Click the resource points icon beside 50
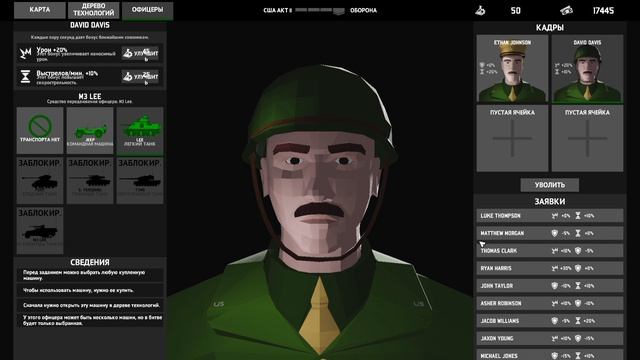Screen dimensions: 640x360 pyautogui.click(x=480, y=11)
